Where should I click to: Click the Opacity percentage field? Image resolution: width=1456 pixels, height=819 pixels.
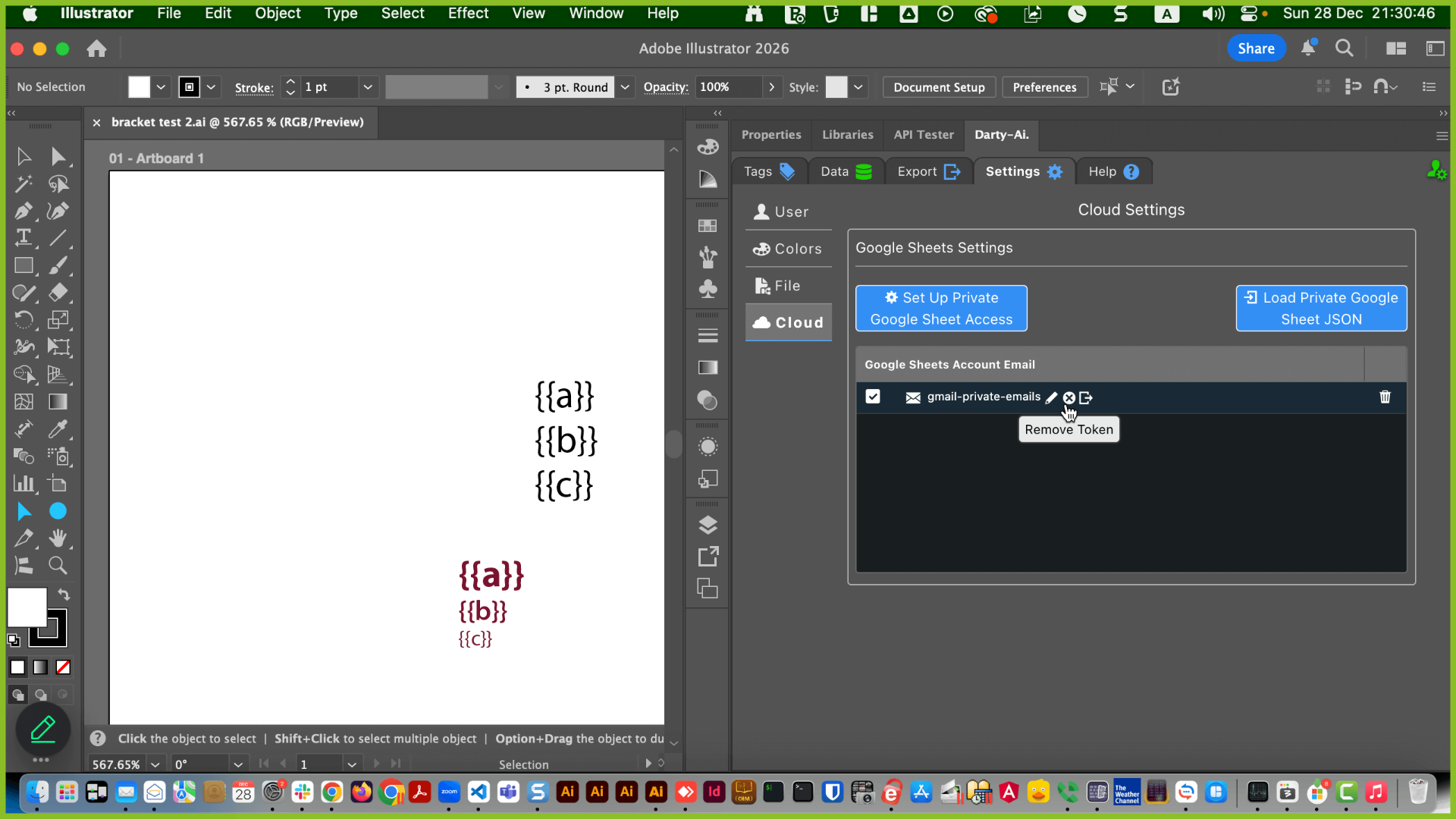pyautogui.click(x=728, y=87)
